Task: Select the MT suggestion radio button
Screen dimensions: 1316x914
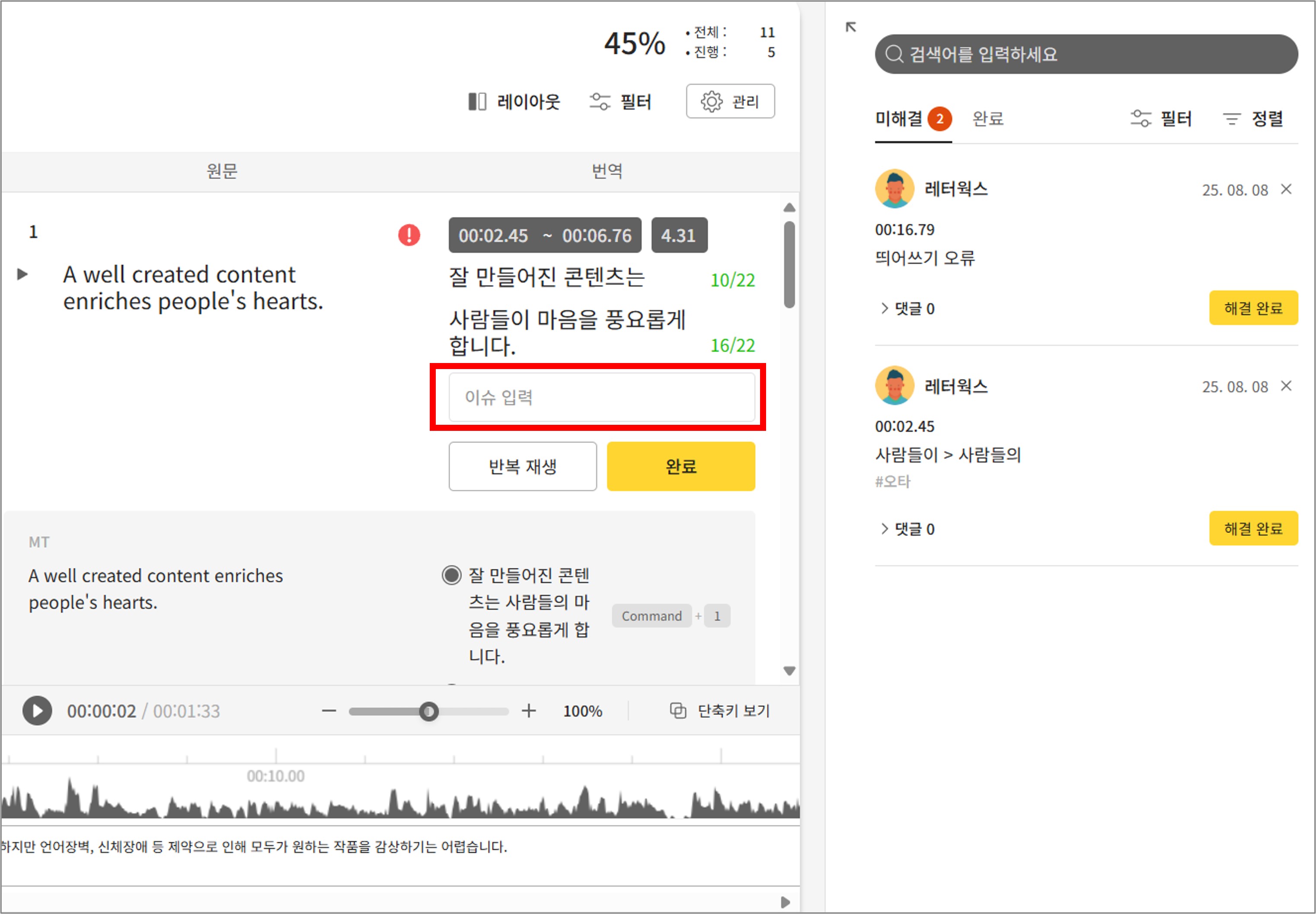Action: coord(451,575)
